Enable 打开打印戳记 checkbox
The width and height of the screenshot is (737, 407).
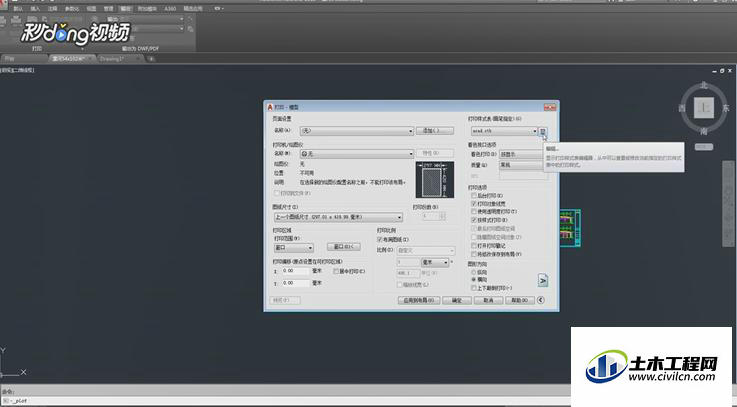click(474, 246)
